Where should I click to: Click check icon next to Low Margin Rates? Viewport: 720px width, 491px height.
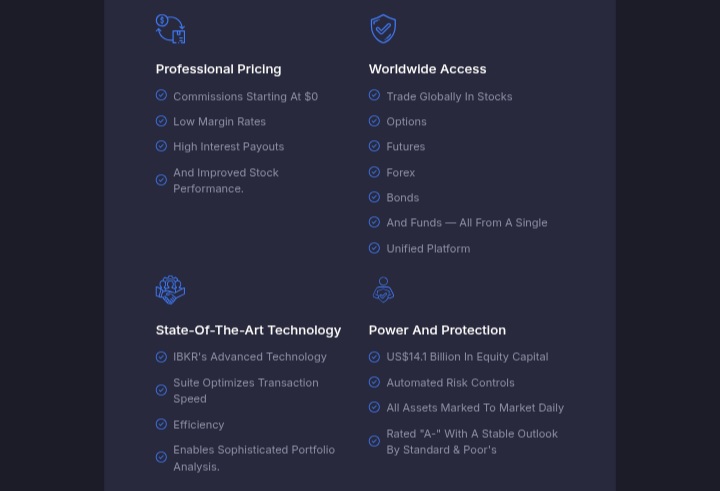pos(161,121)
